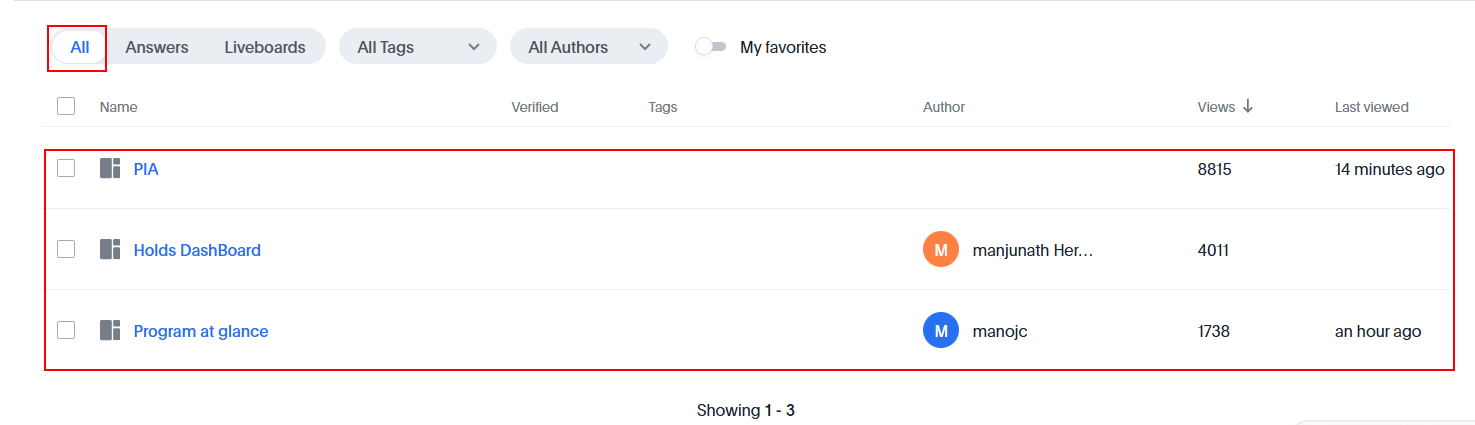Click the liveboard icon beside PIA
Viewport: 1475px width, 425px height.
tap(110, 169)
